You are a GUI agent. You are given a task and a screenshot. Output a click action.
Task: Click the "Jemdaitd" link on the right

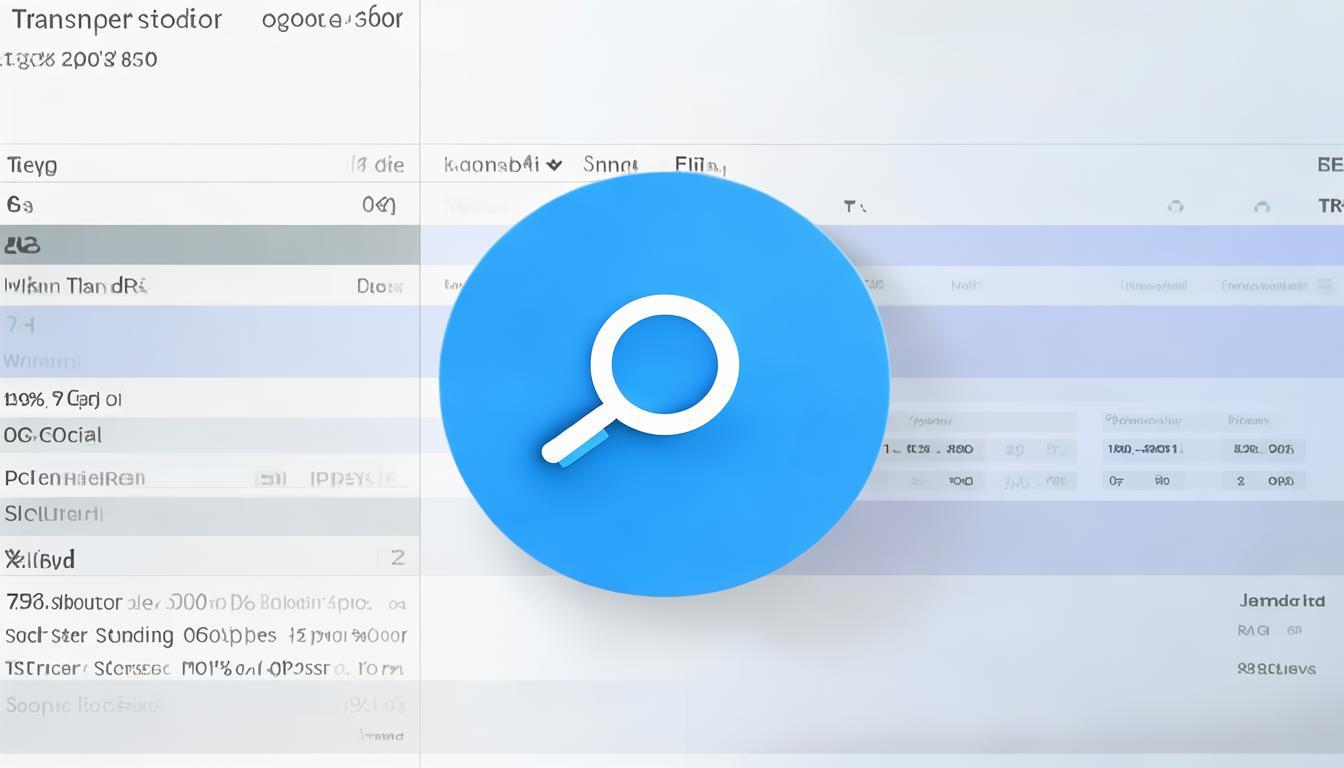[x=1282, y=600]
